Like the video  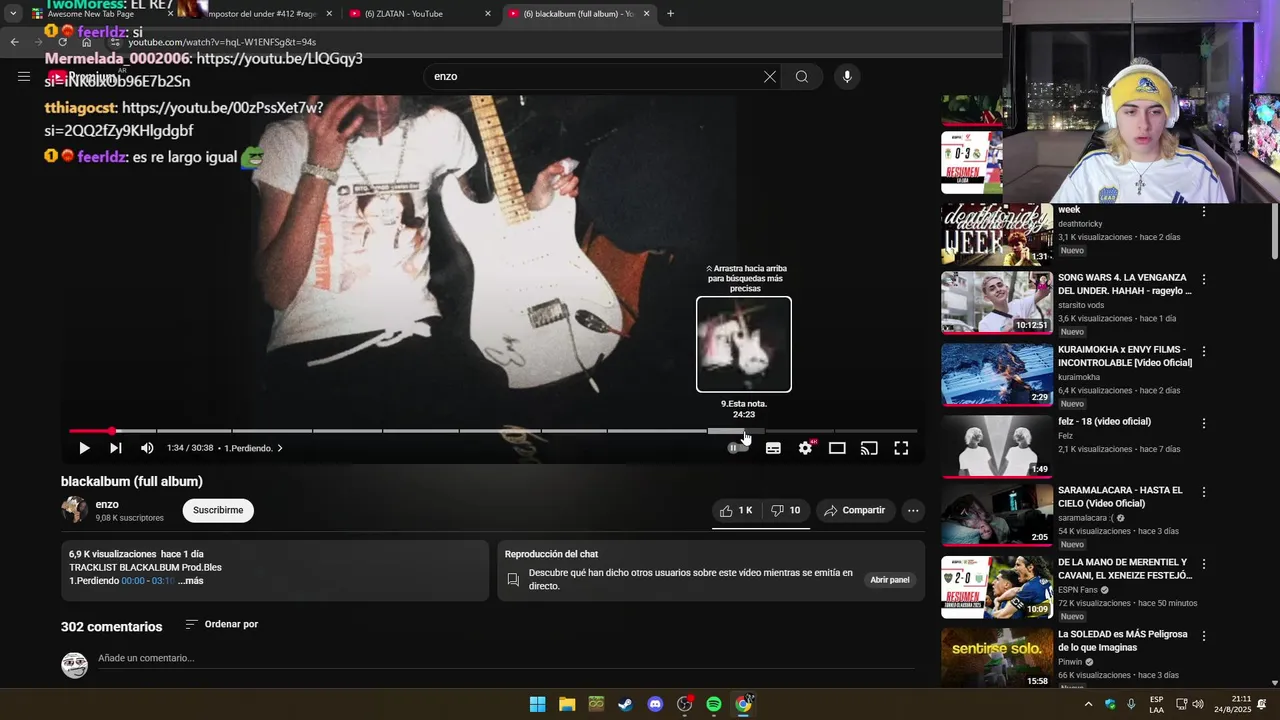click(x=736, y=510)
